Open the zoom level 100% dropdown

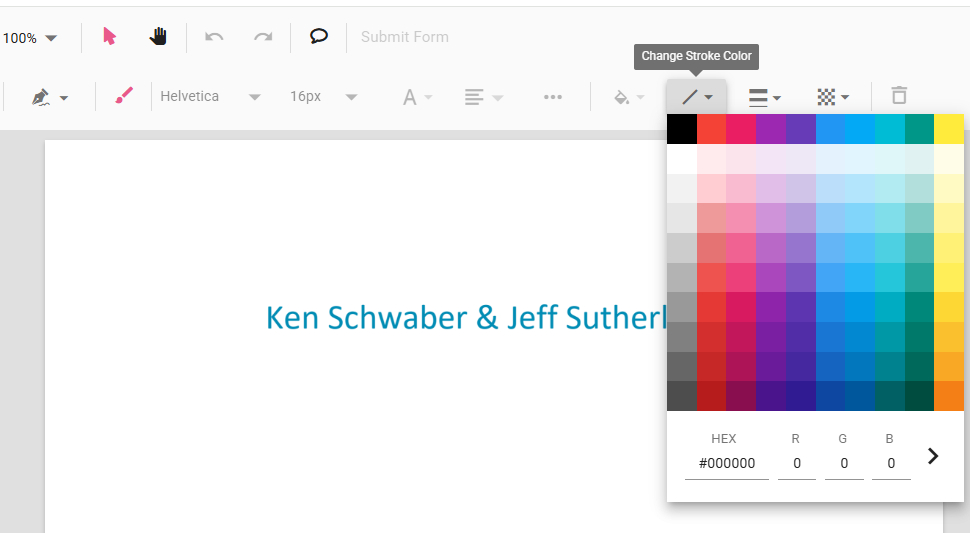[x=30, y=38]
